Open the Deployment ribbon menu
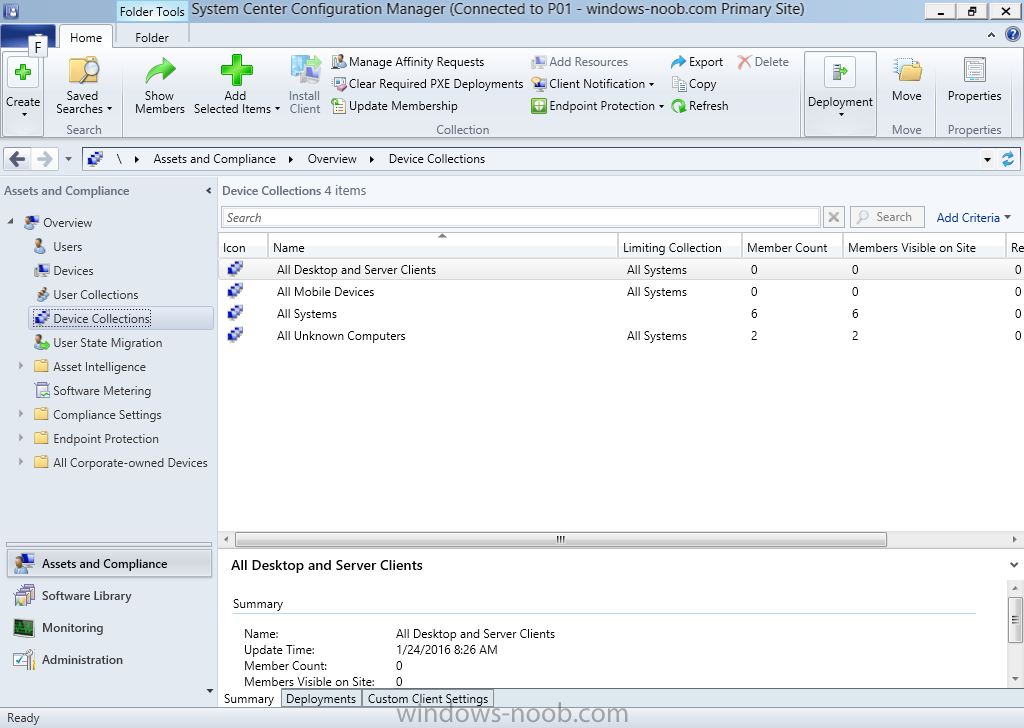 pyautogui.click(x=840, y=93)
